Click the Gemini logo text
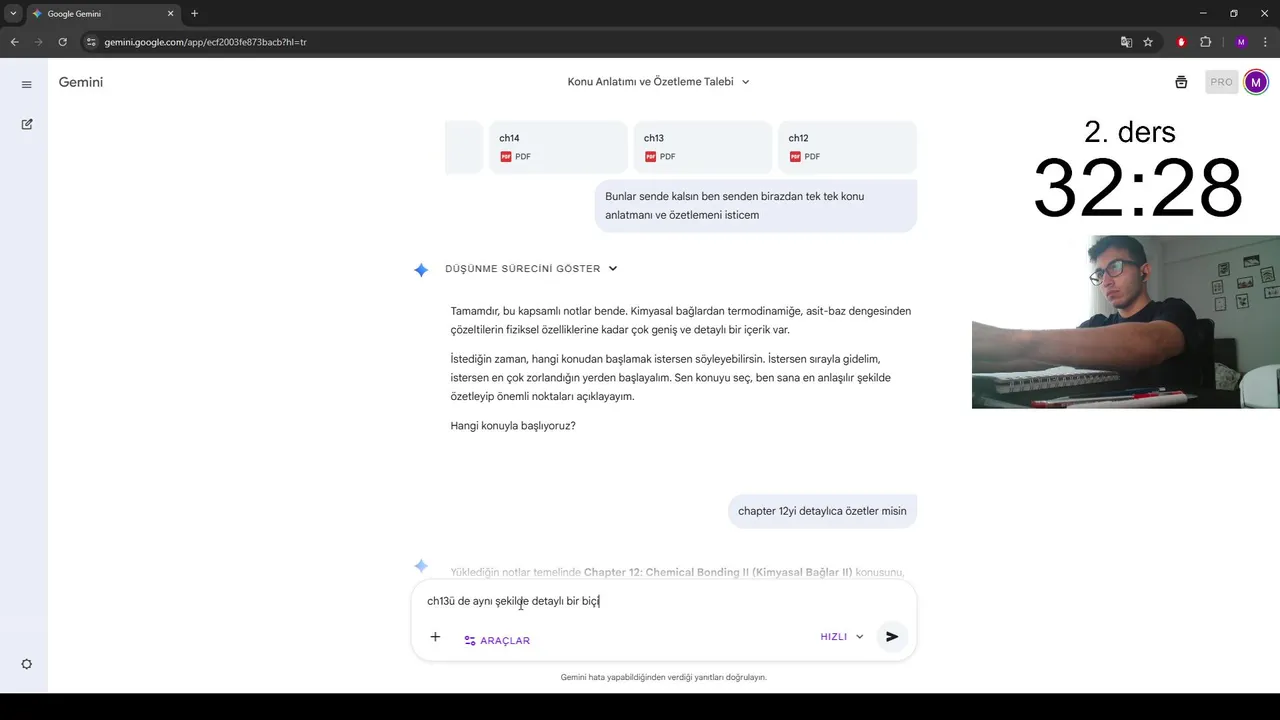The height and width of the screenshot is (720, 1280). 81,82
